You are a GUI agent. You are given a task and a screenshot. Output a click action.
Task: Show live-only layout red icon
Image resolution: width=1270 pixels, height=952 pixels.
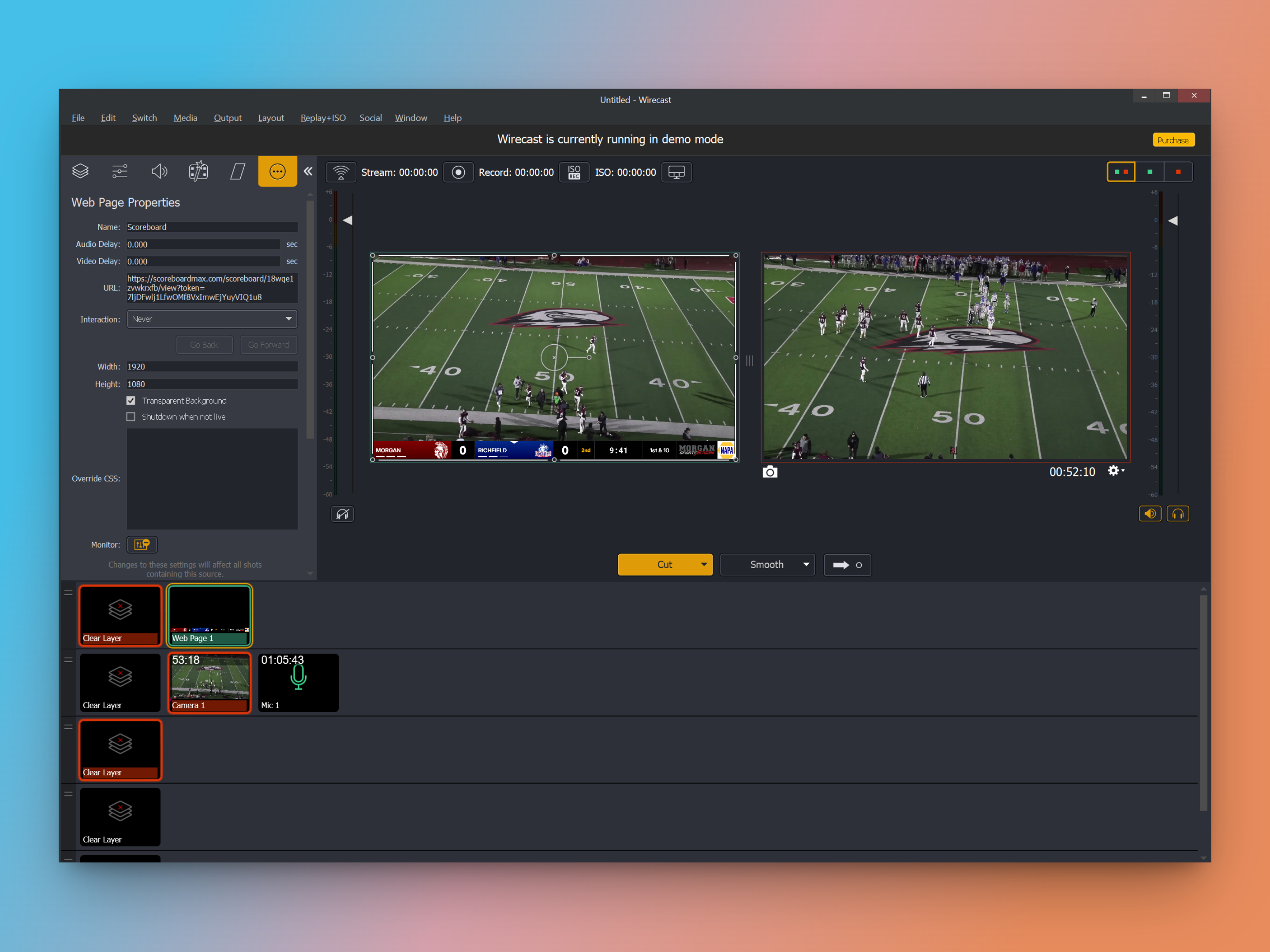1178,171
